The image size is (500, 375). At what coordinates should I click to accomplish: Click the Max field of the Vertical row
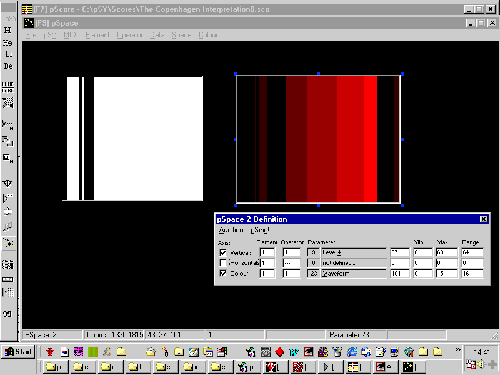pyautogui.click(x=446, y=252)
